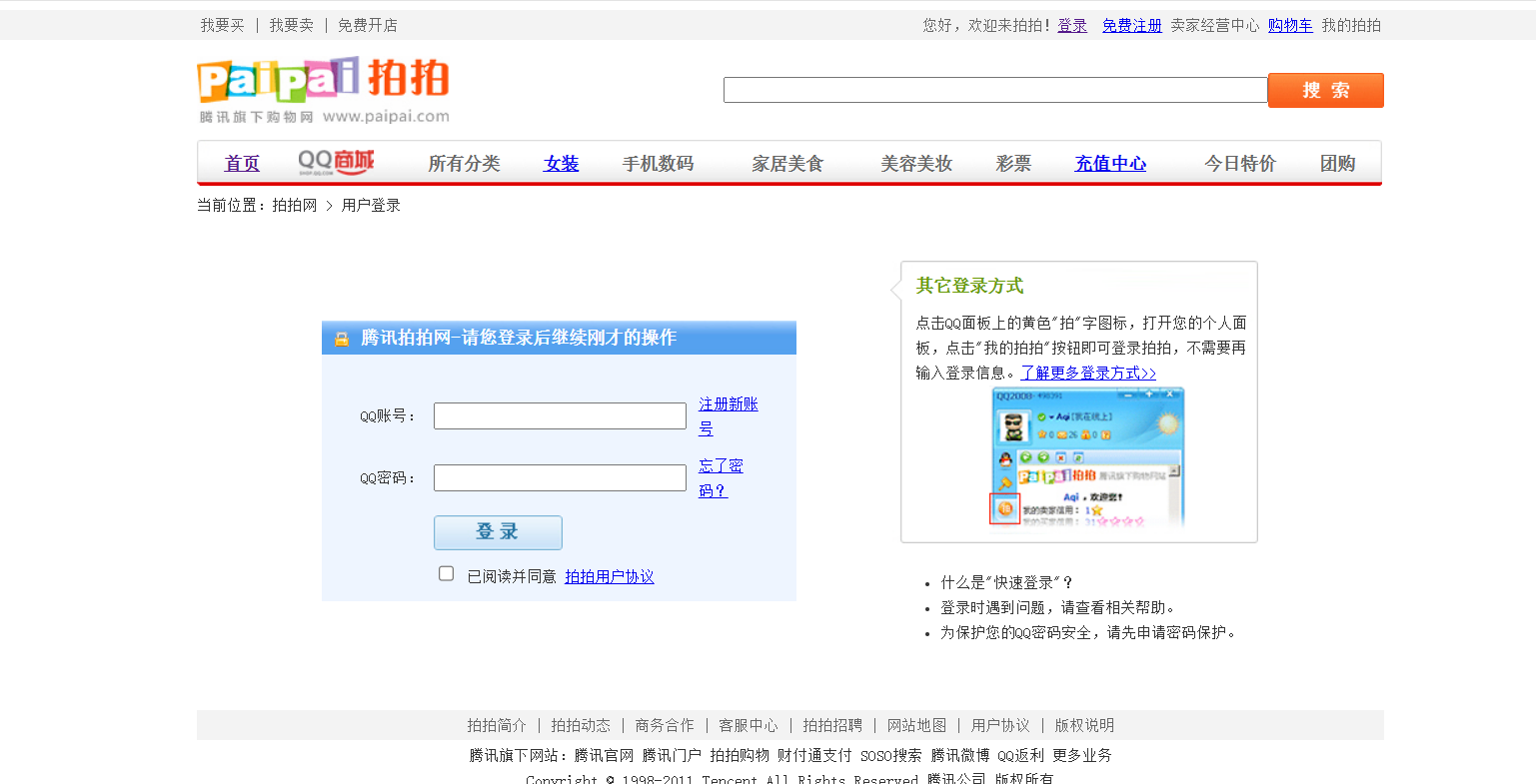
Task: Open 了解更多登录方式>> link
Action: click(1088, 373)
